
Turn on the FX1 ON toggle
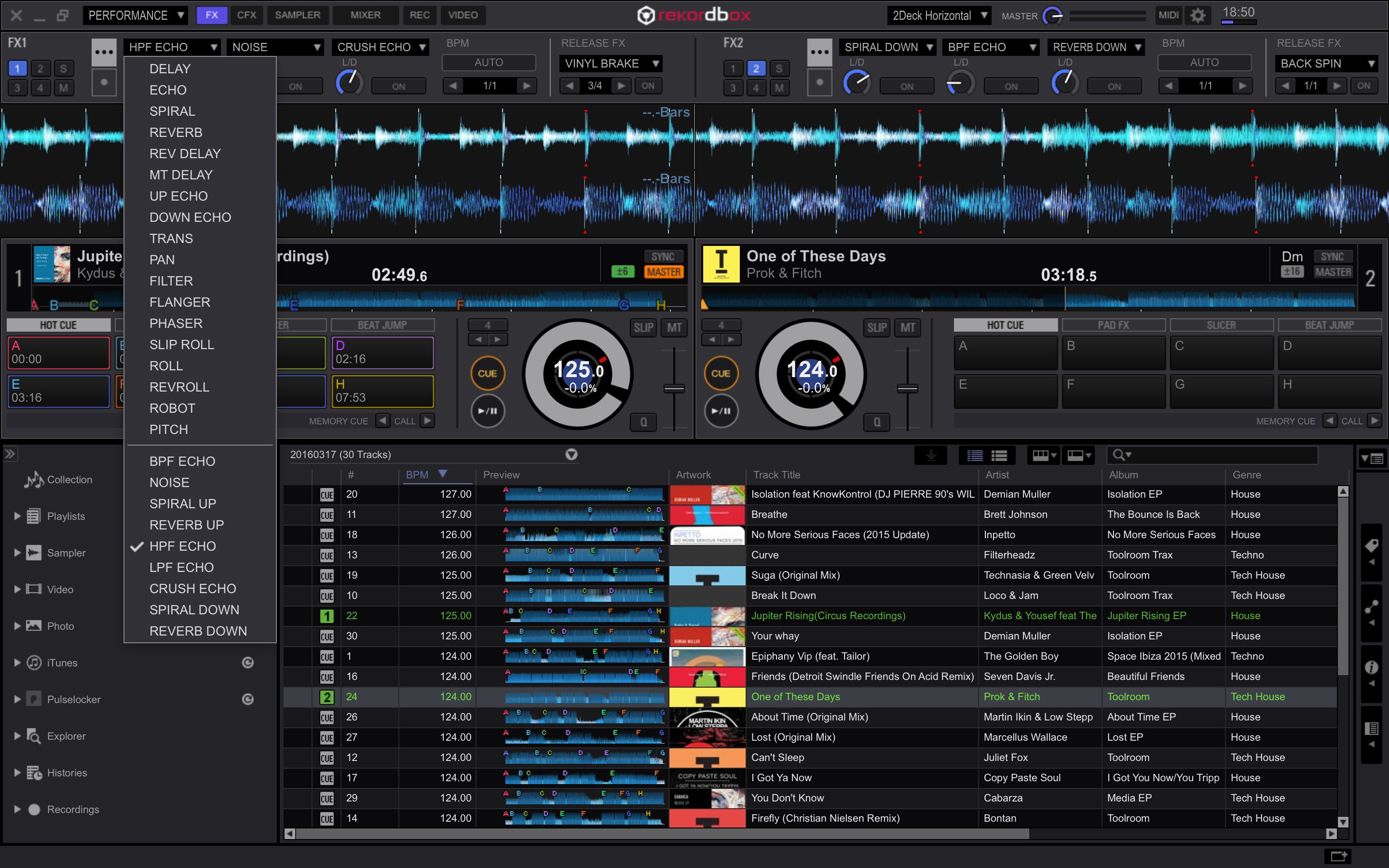coord(298,85)
